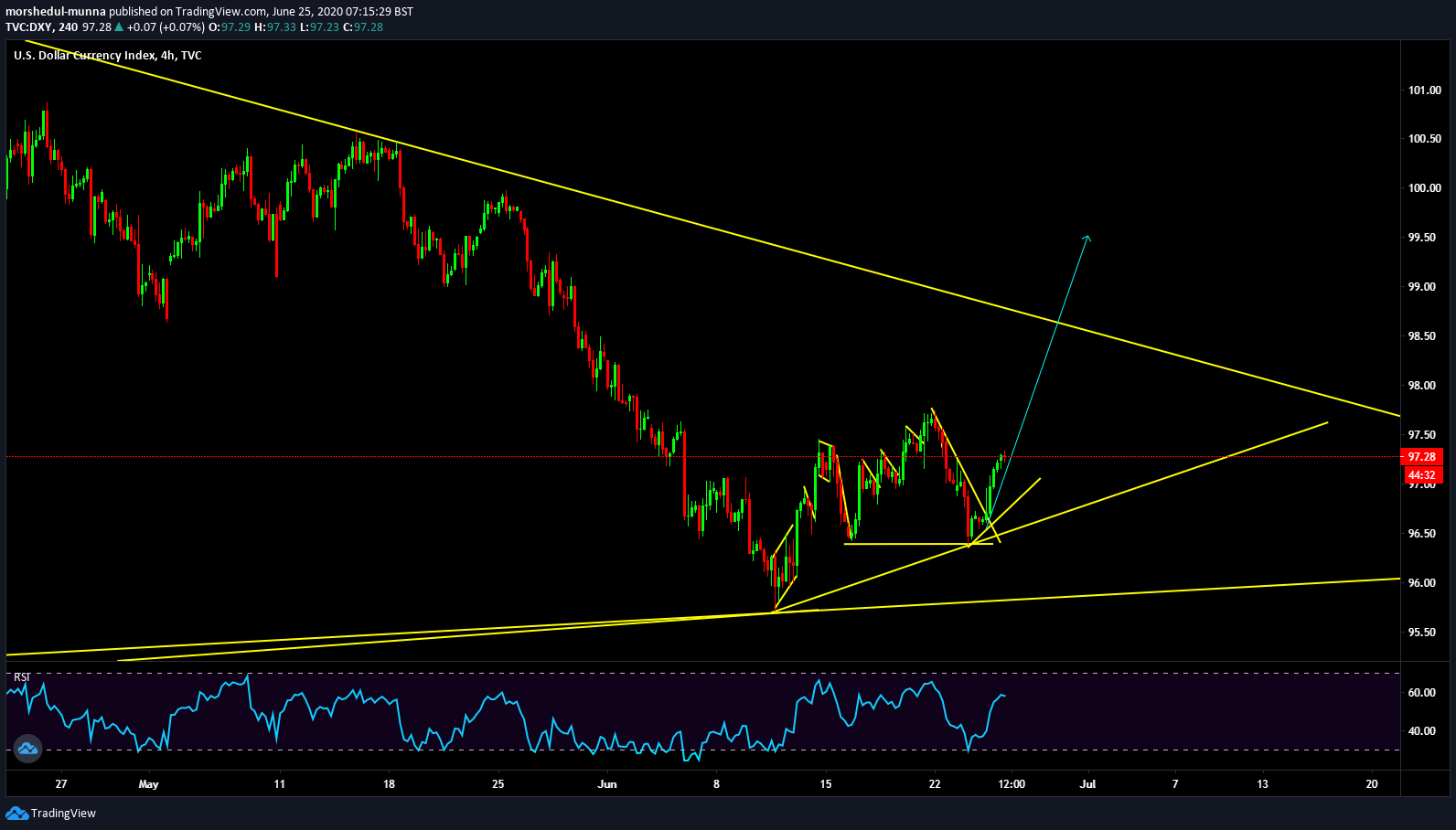Click the 100.00 price axis label
The height and width of the screenshot is (830, 1456).
[1424, 188]
